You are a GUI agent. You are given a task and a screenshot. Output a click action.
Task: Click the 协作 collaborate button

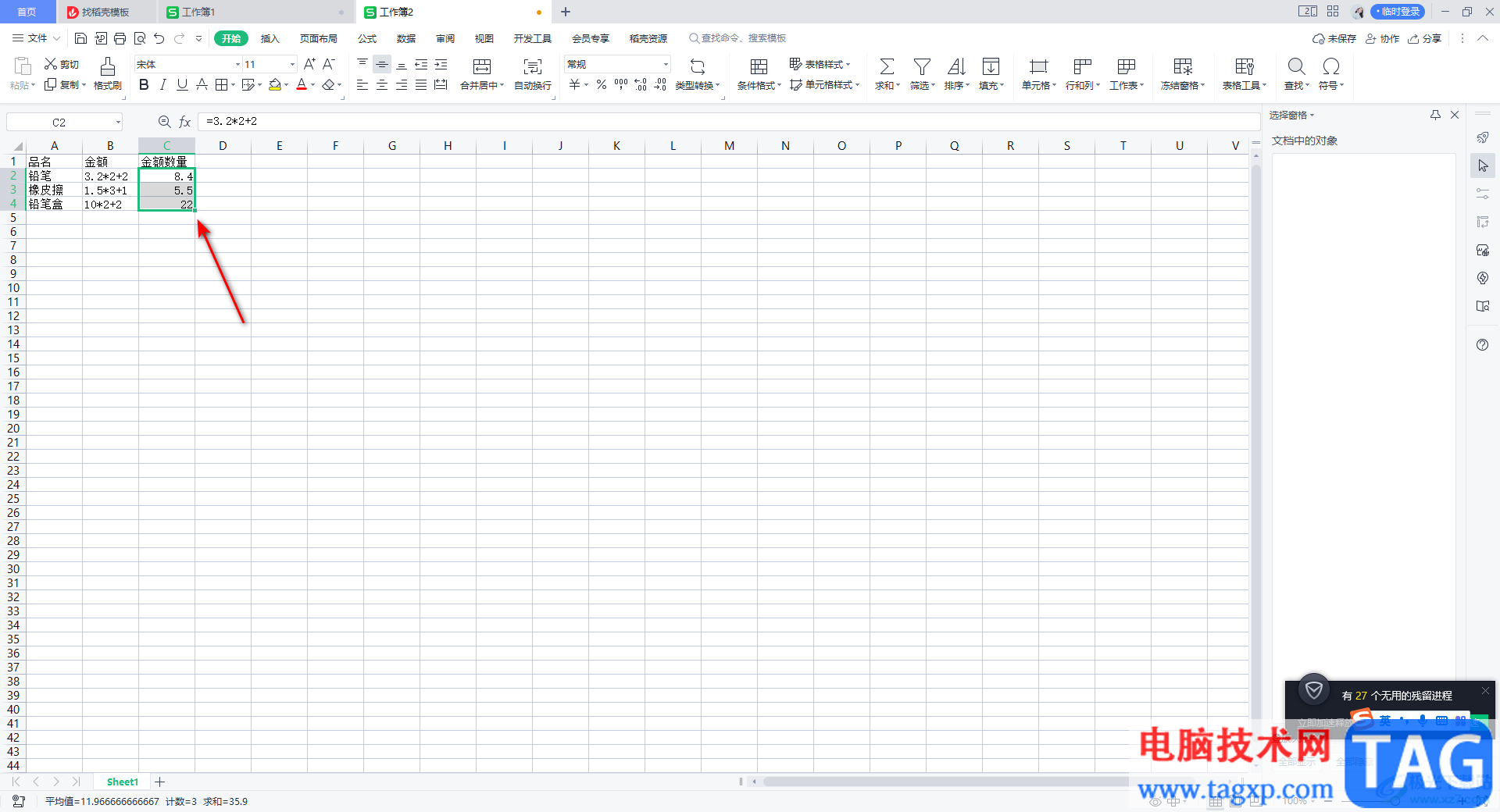pyautogui.click(x=1382, y=38)
